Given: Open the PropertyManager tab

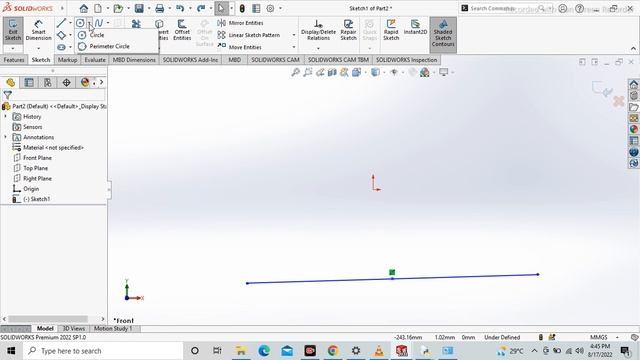Looking at the screenshot, I should (x=29, y=82).
